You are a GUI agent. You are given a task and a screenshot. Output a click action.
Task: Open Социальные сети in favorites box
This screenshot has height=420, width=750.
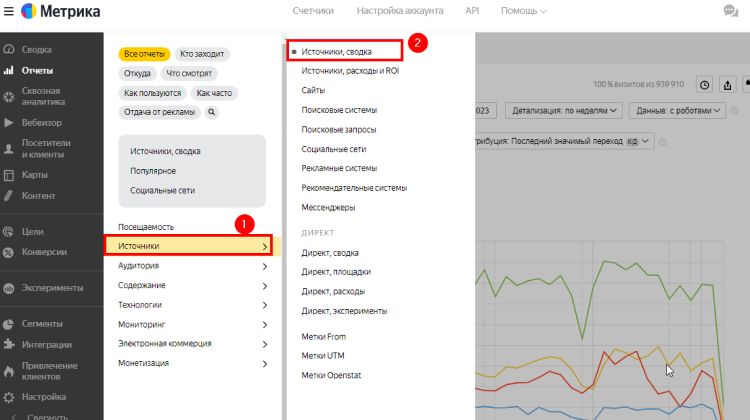click(163, 190)
